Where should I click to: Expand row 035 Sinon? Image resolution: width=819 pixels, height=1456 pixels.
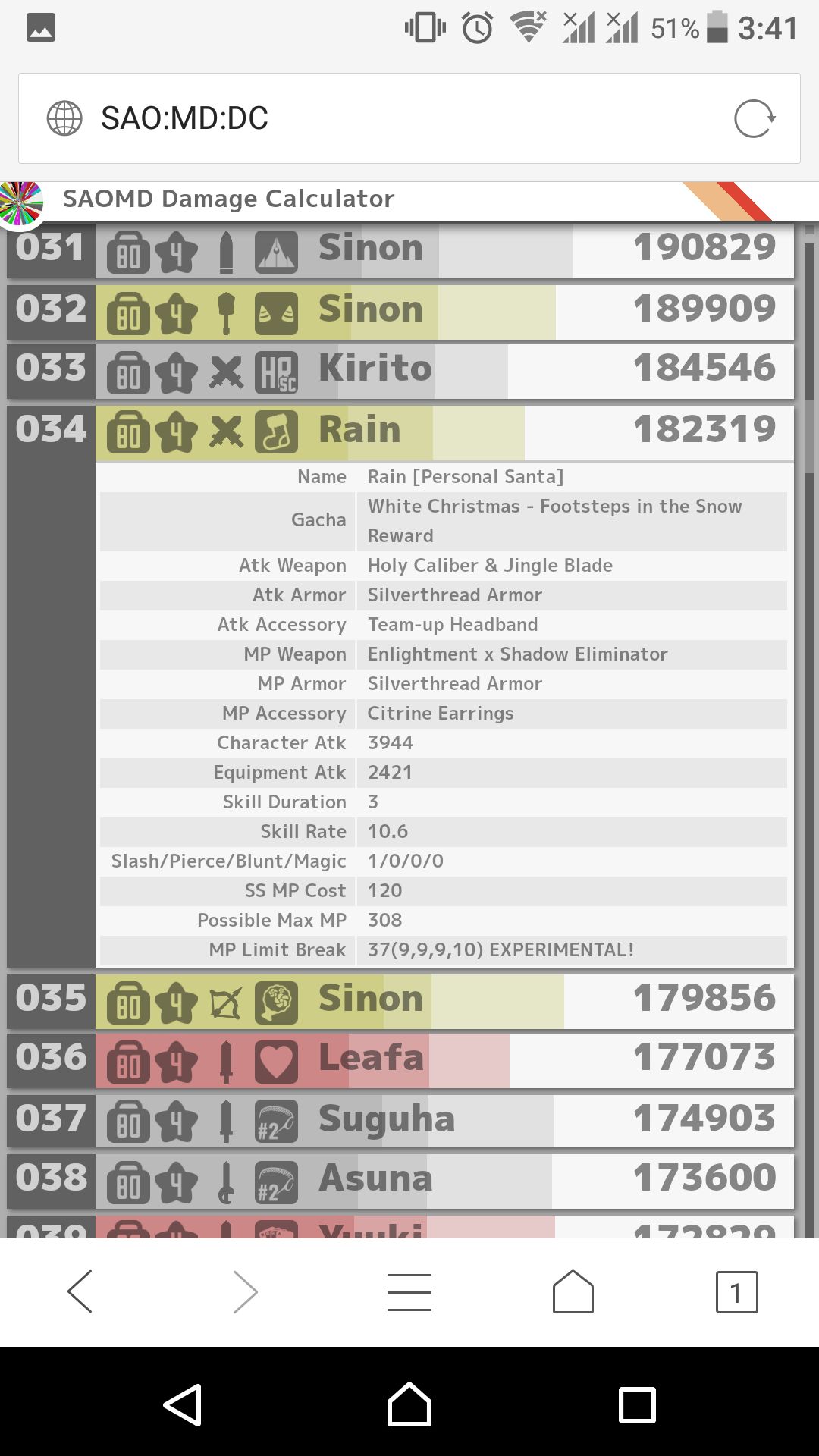[x=400, y=1001]
